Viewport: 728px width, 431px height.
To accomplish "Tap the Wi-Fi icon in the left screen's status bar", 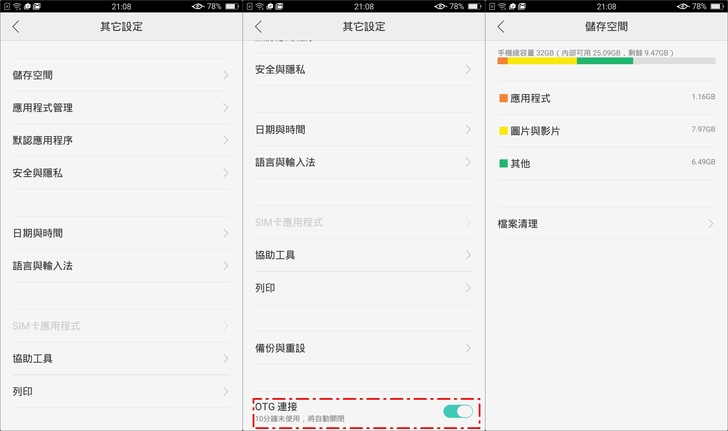I will [17, 7].
